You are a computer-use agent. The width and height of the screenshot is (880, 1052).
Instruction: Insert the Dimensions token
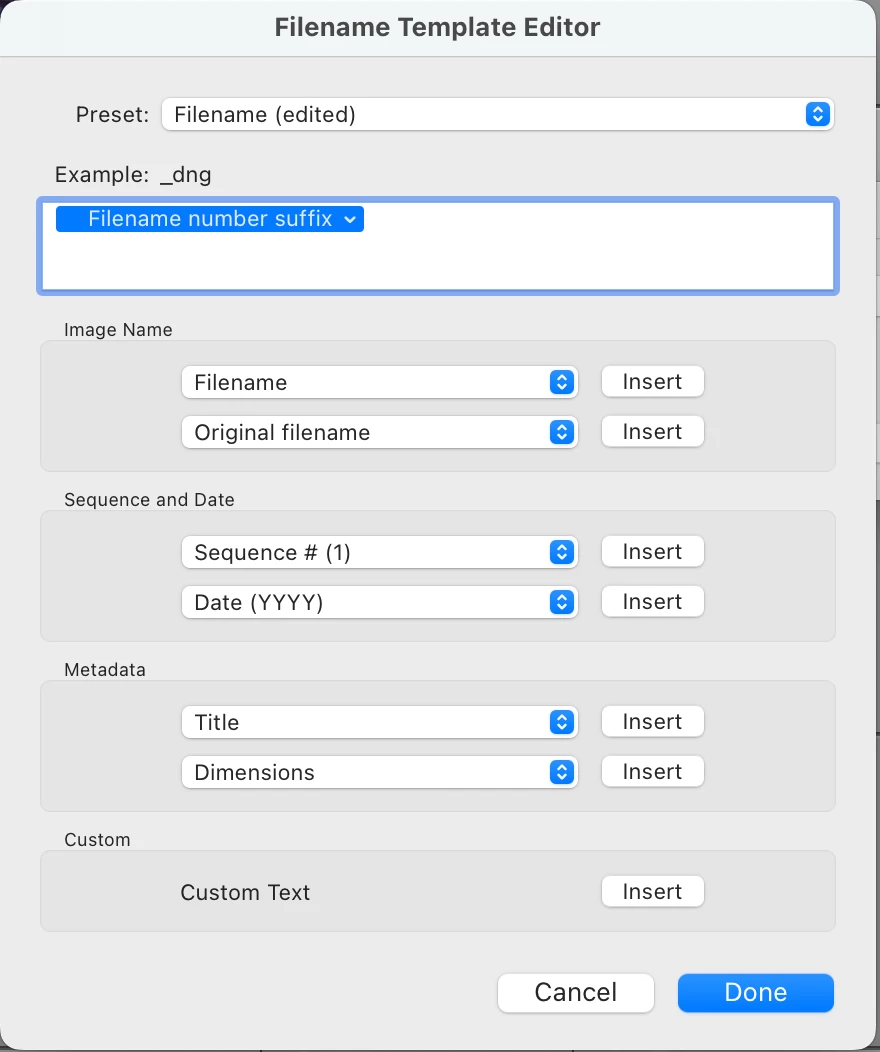click(x=652, y=772)
